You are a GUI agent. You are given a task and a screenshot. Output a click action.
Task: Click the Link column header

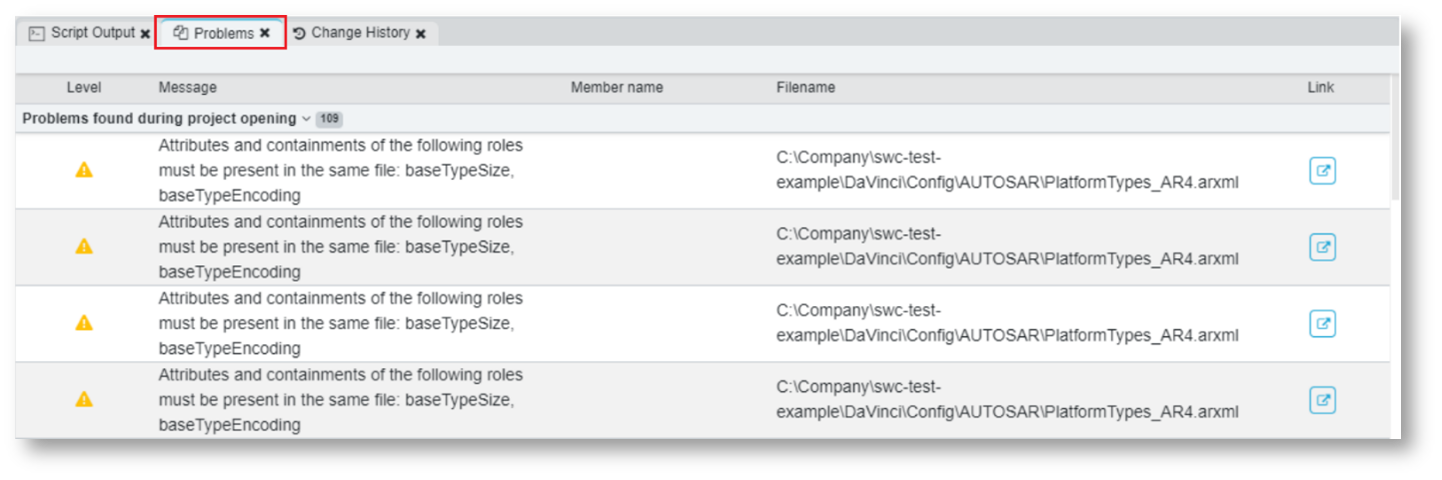pyautogui.click(x=1321, y=88)
